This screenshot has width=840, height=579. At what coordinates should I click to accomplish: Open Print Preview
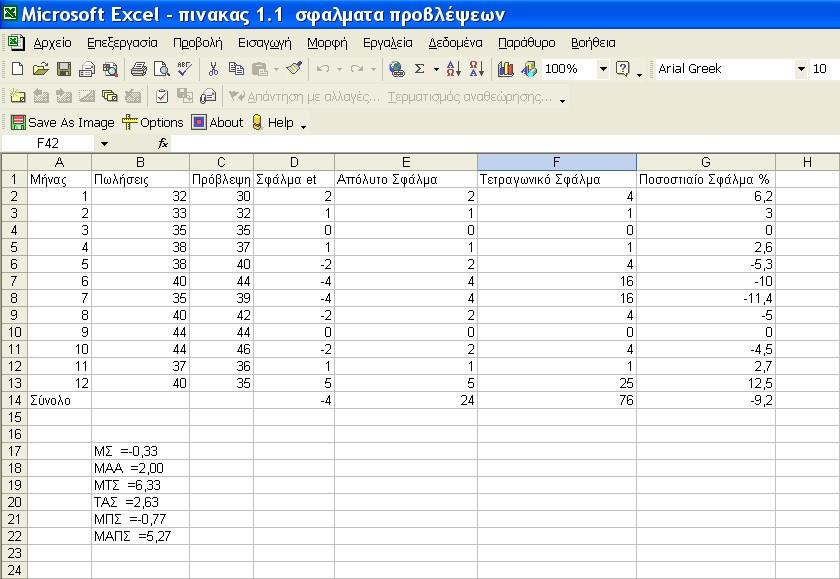point(161,69)
